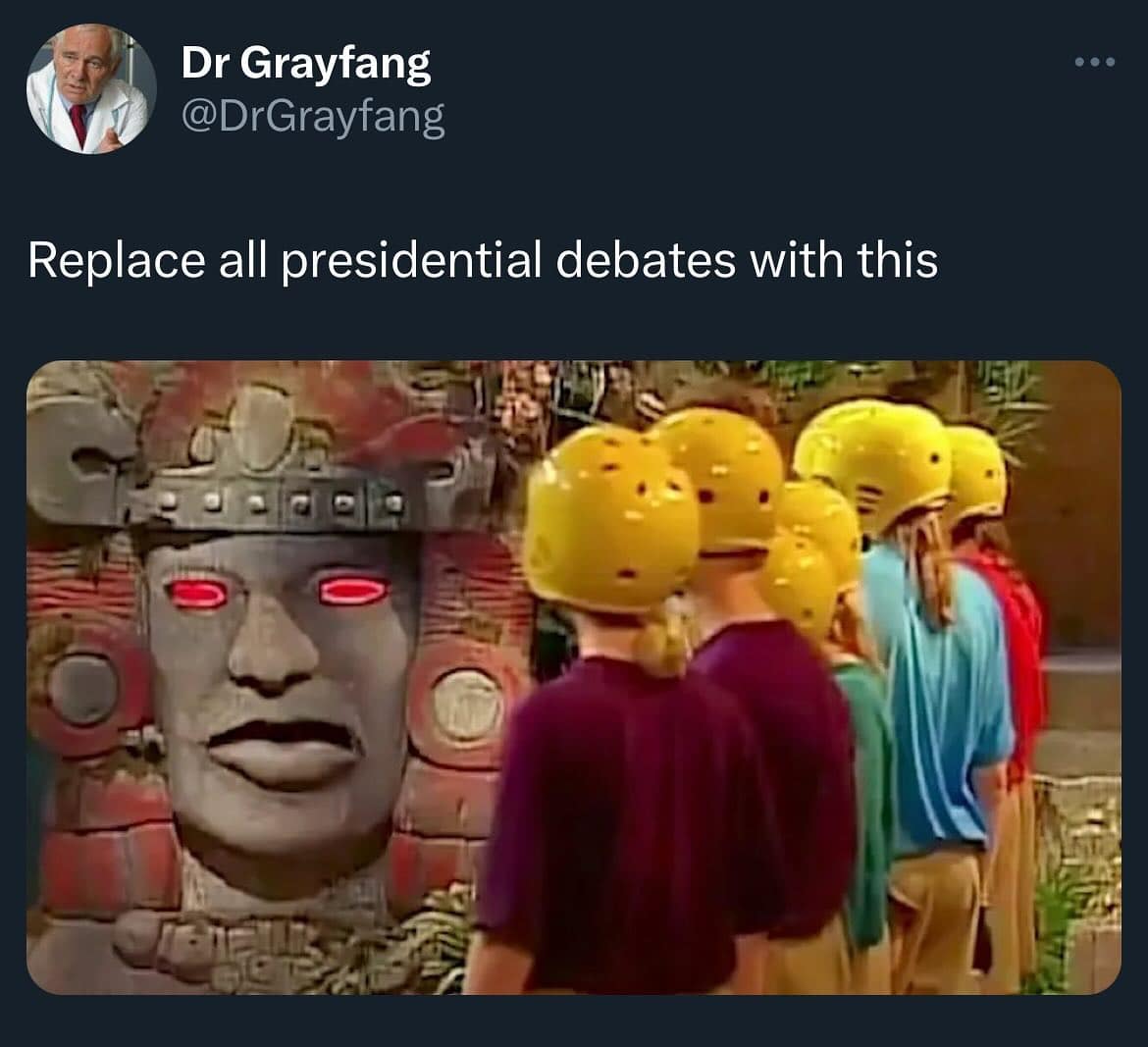
Task: Click the Dr Grayfang display name
Action: point(305,63)
